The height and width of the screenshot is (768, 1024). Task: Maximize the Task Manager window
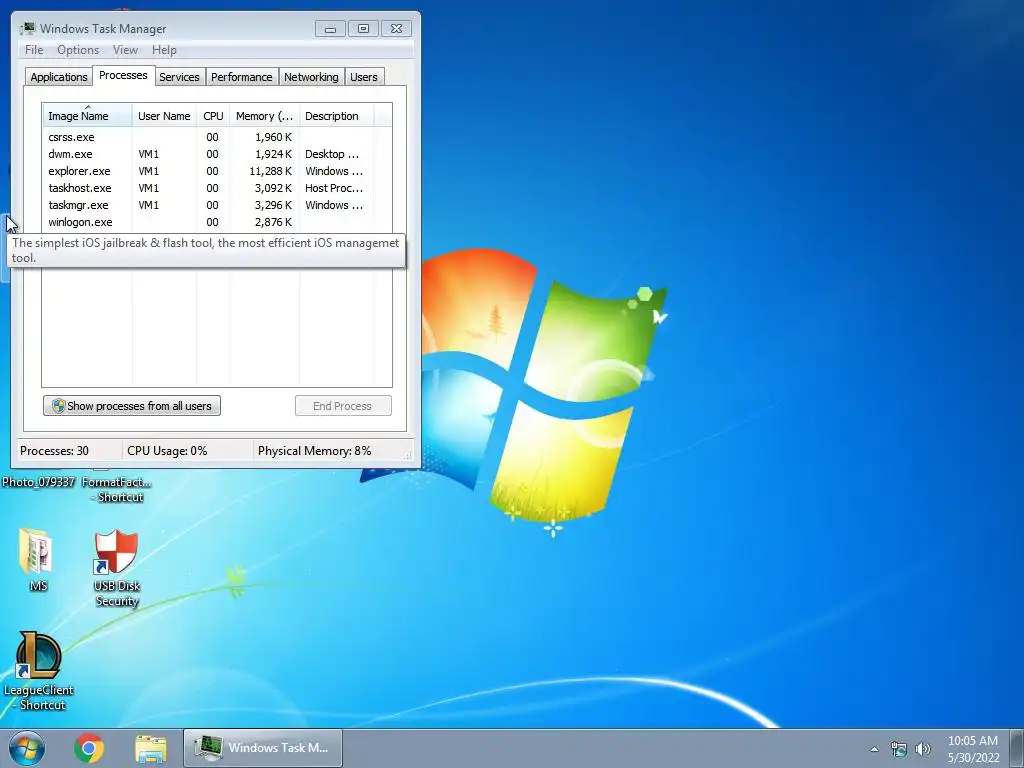click(363, 29)
